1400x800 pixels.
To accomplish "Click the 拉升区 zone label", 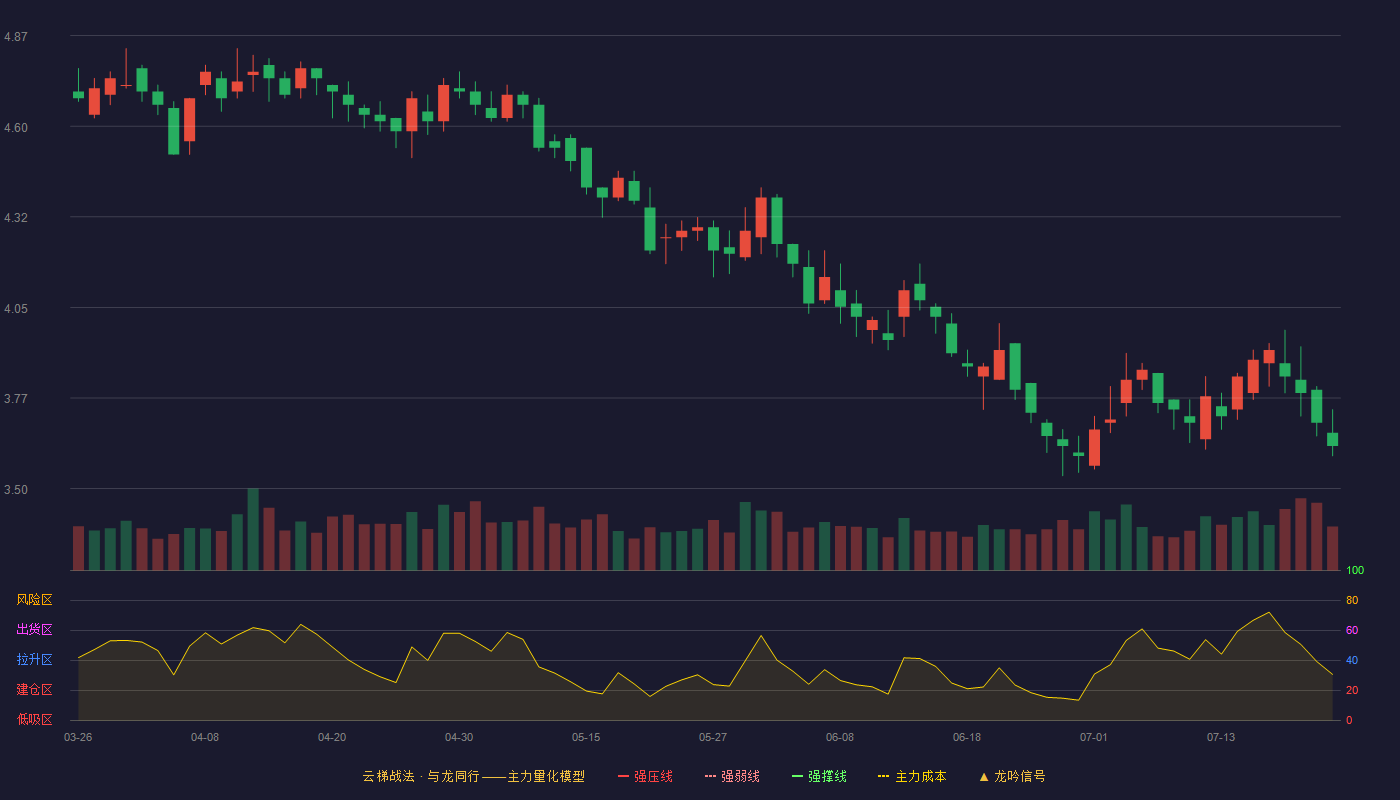I will coord(34,660).
